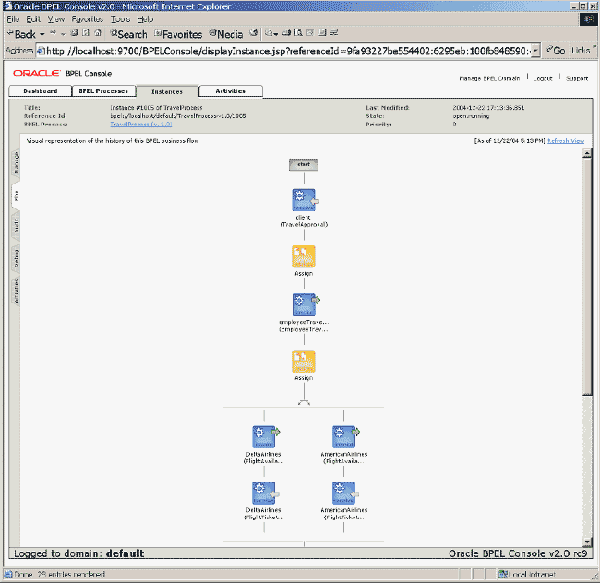This screenshot has width=600, height=583.
Task: Select the DeltaAirlines invoke activity icon
Action: 265,436
